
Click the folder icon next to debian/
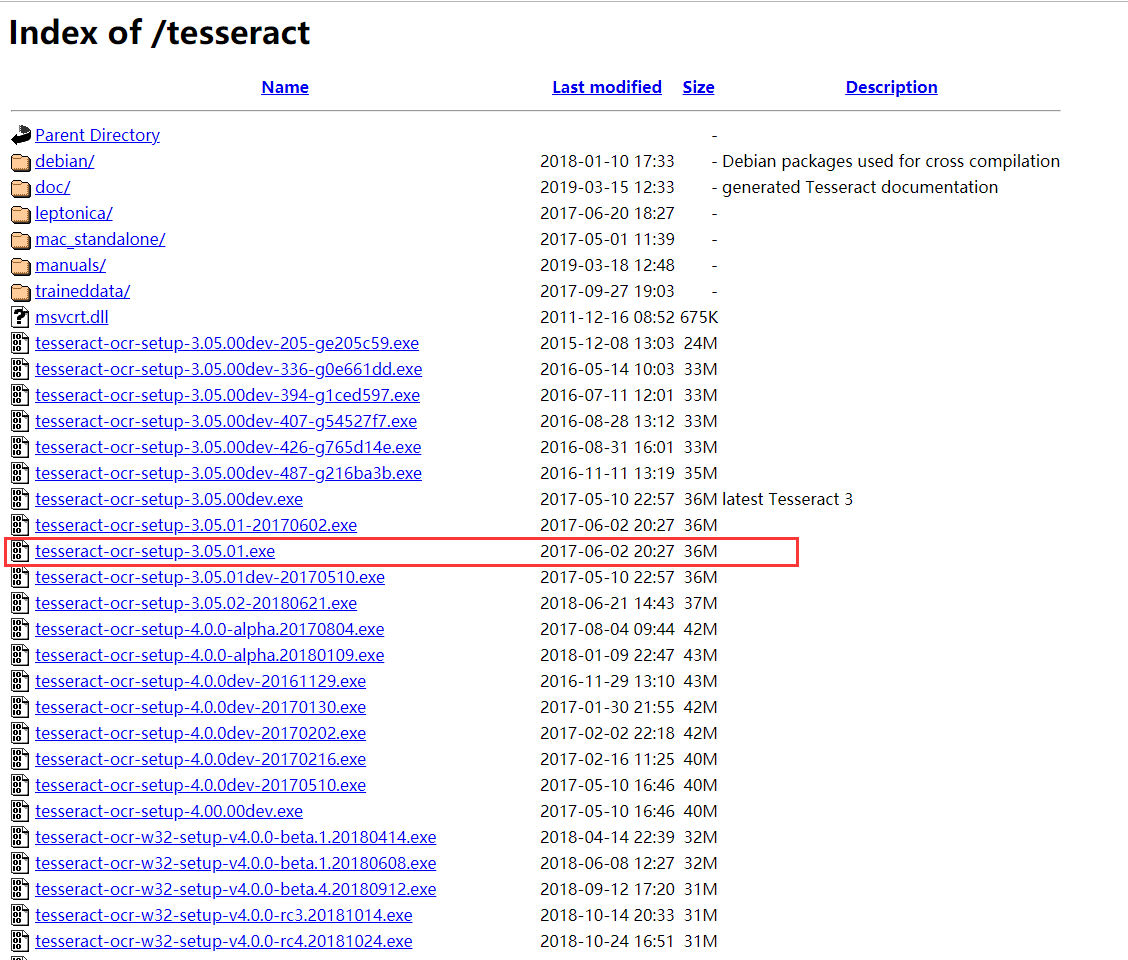21,162
